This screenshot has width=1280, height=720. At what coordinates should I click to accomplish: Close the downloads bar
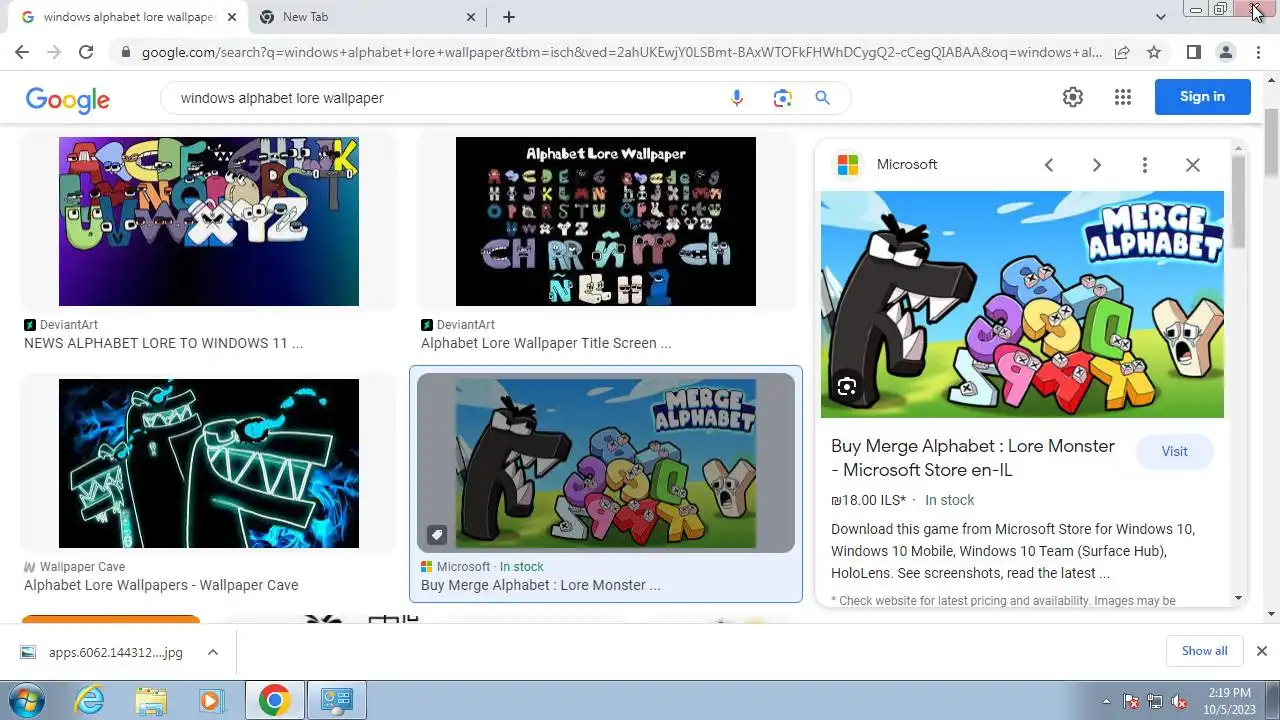pos(1262,651)
